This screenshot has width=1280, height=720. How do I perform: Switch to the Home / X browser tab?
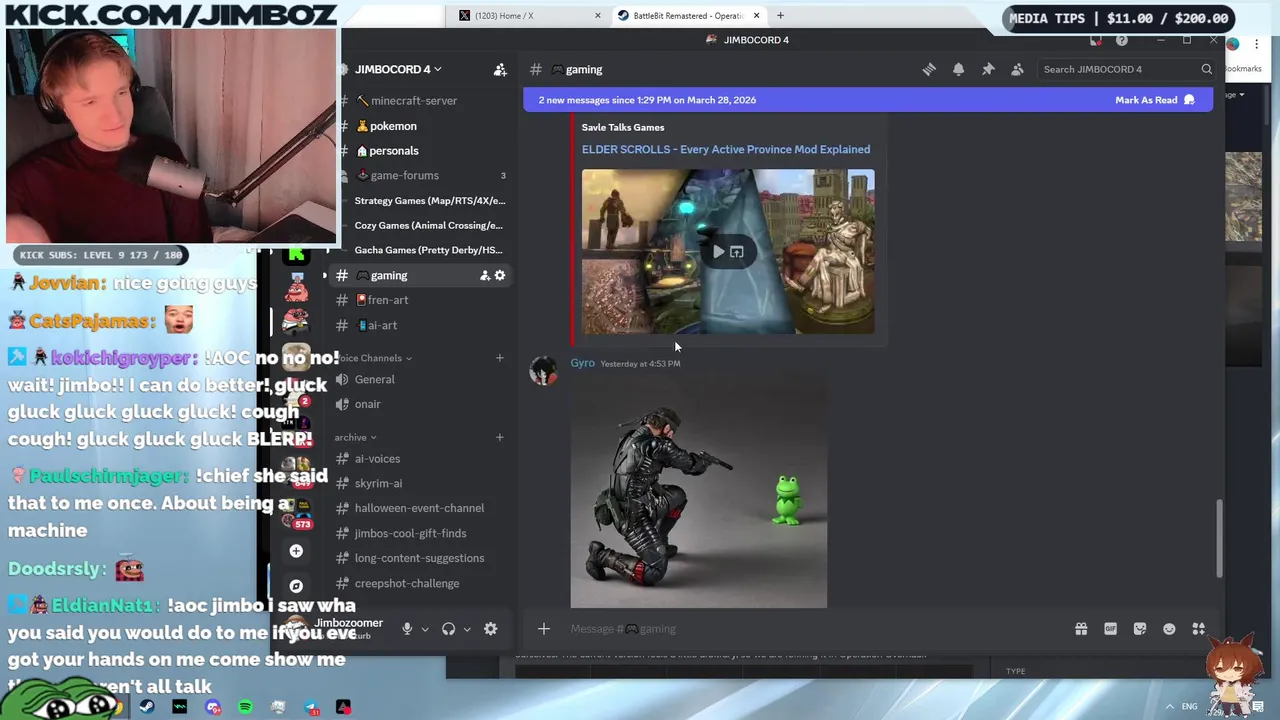click(x=530, y=15)
